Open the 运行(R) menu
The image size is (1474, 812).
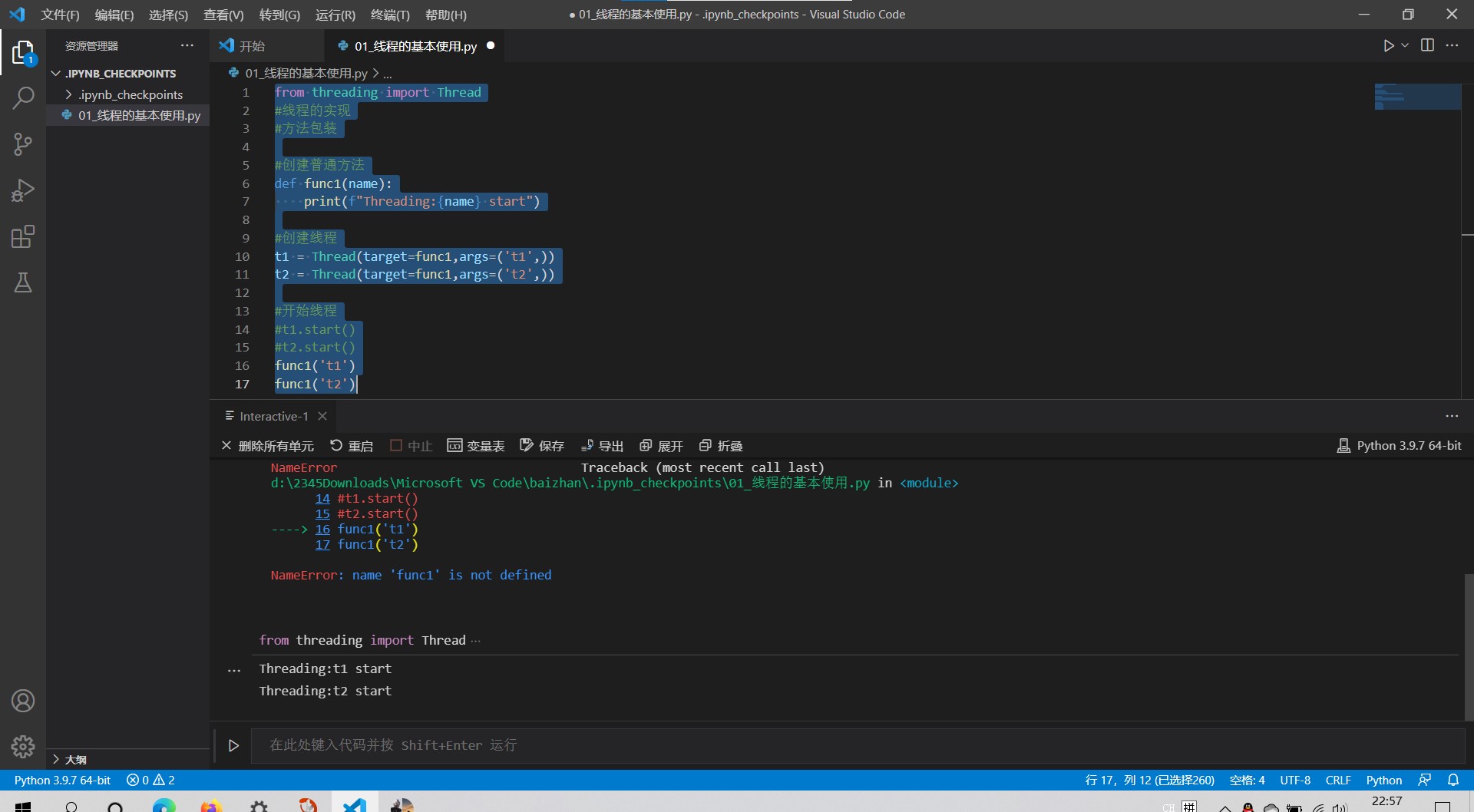point(335,15)
